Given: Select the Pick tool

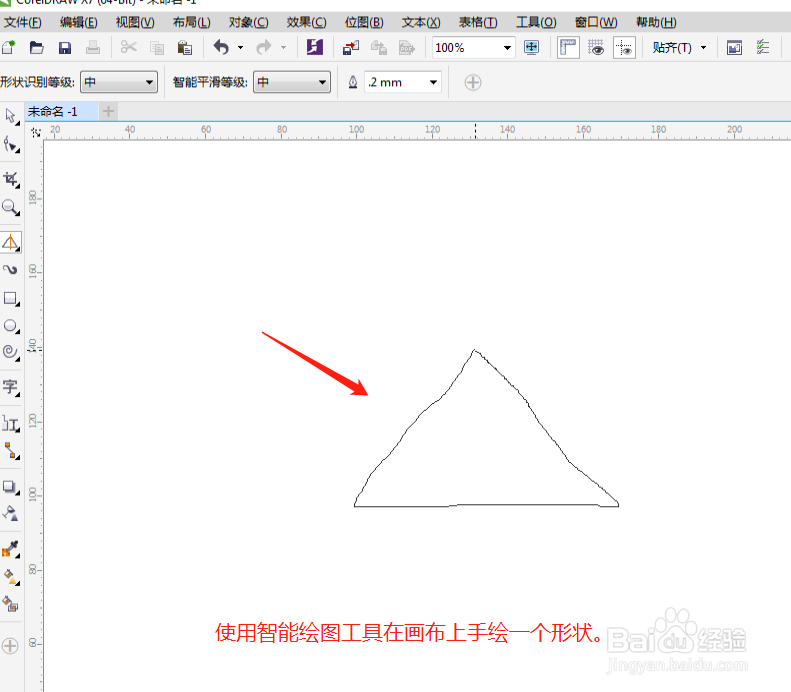Looking at the screenshot, I should [x=11, y=116].
